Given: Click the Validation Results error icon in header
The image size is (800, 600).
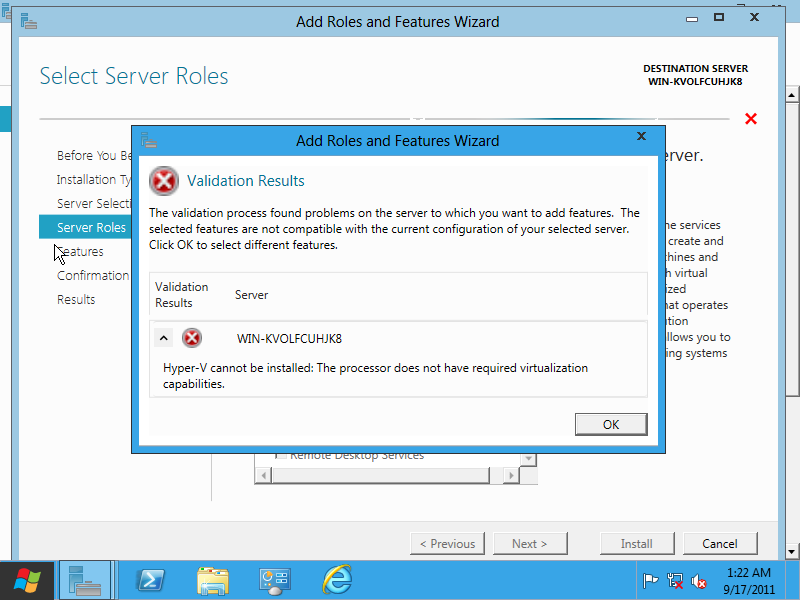Looking at the screenshot, I should [164, 181].
